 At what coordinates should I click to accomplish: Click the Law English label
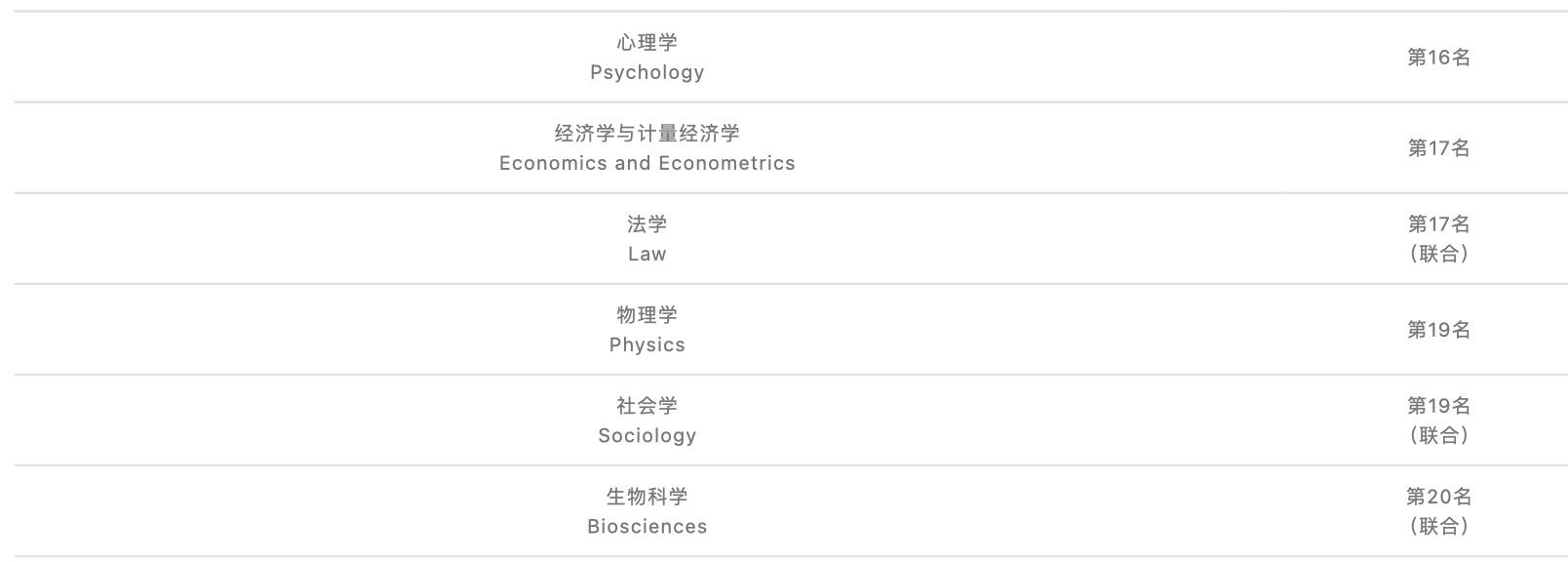click(647, 254)
